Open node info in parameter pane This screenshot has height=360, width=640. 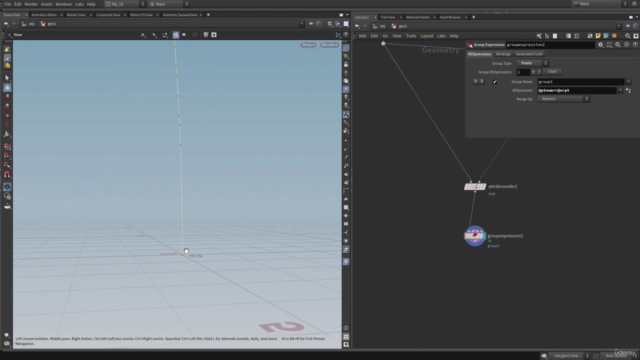[x=627, y=45]
